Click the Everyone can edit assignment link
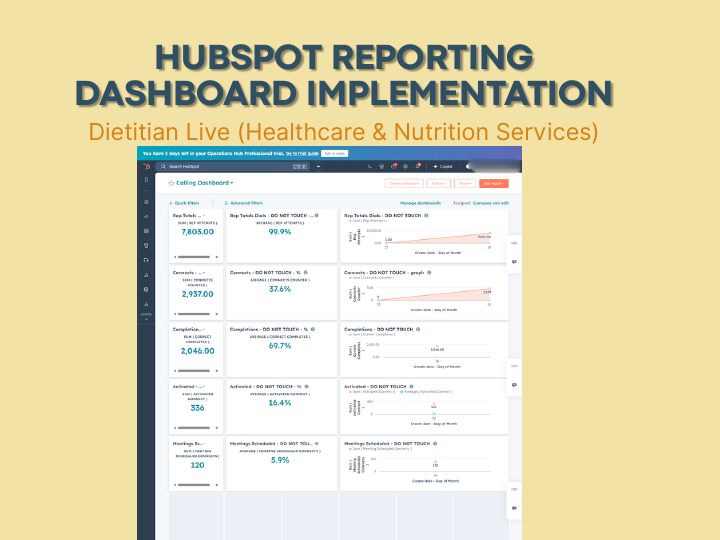 click(491, 203)
